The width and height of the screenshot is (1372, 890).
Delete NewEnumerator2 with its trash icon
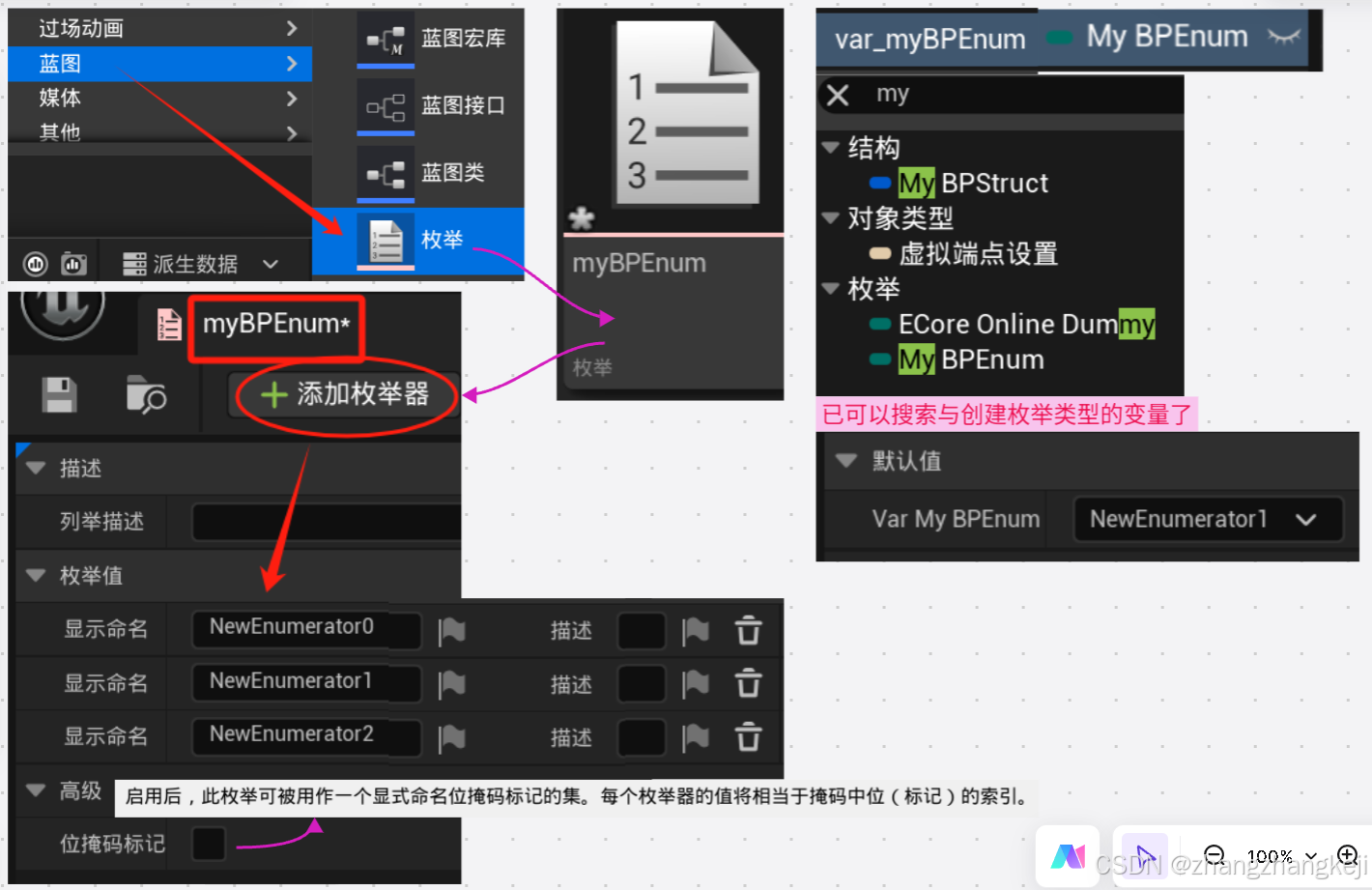pos(749,737)
